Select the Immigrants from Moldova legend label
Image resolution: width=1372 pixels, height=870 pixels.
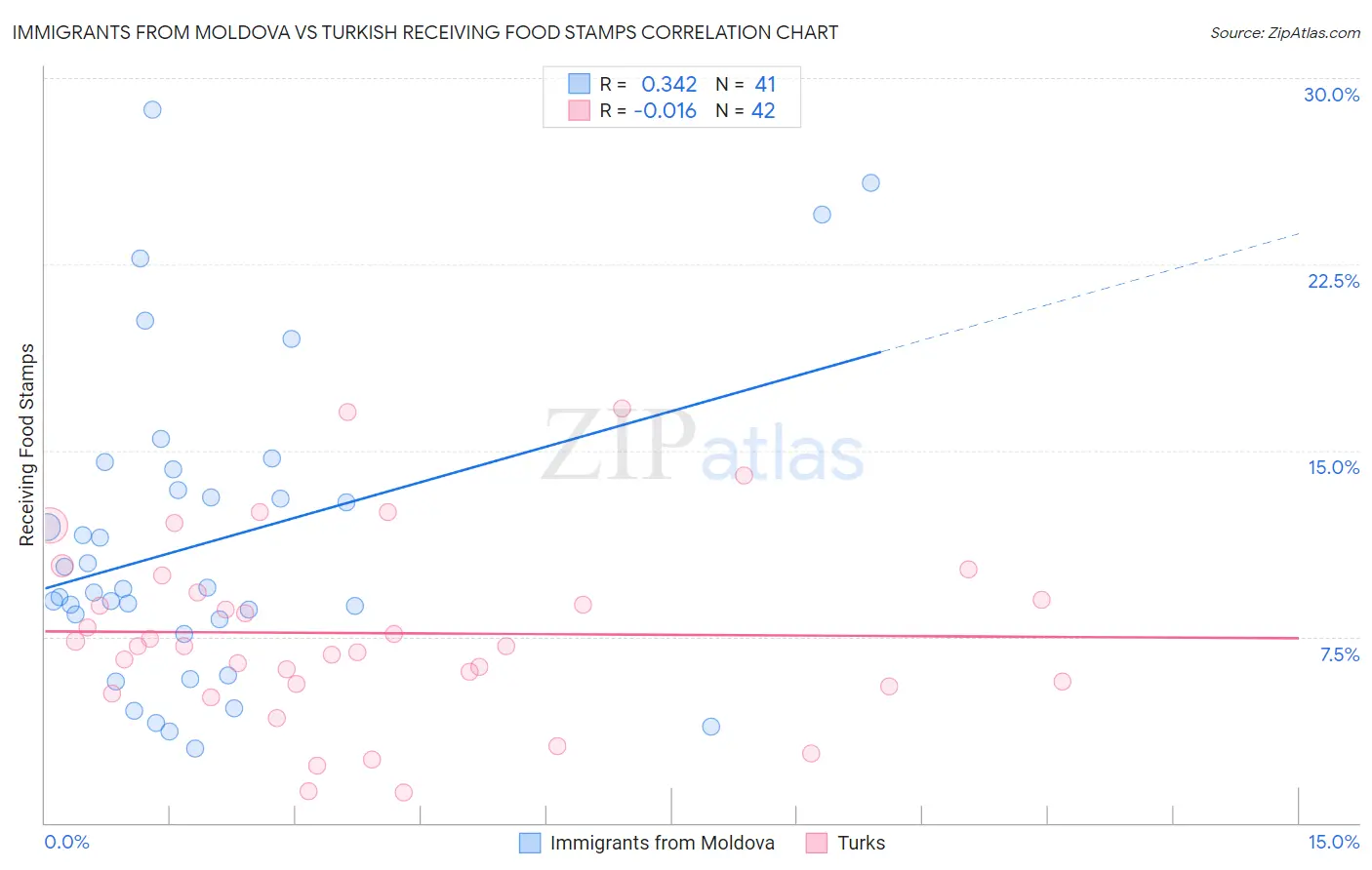(x=663, y=843)
